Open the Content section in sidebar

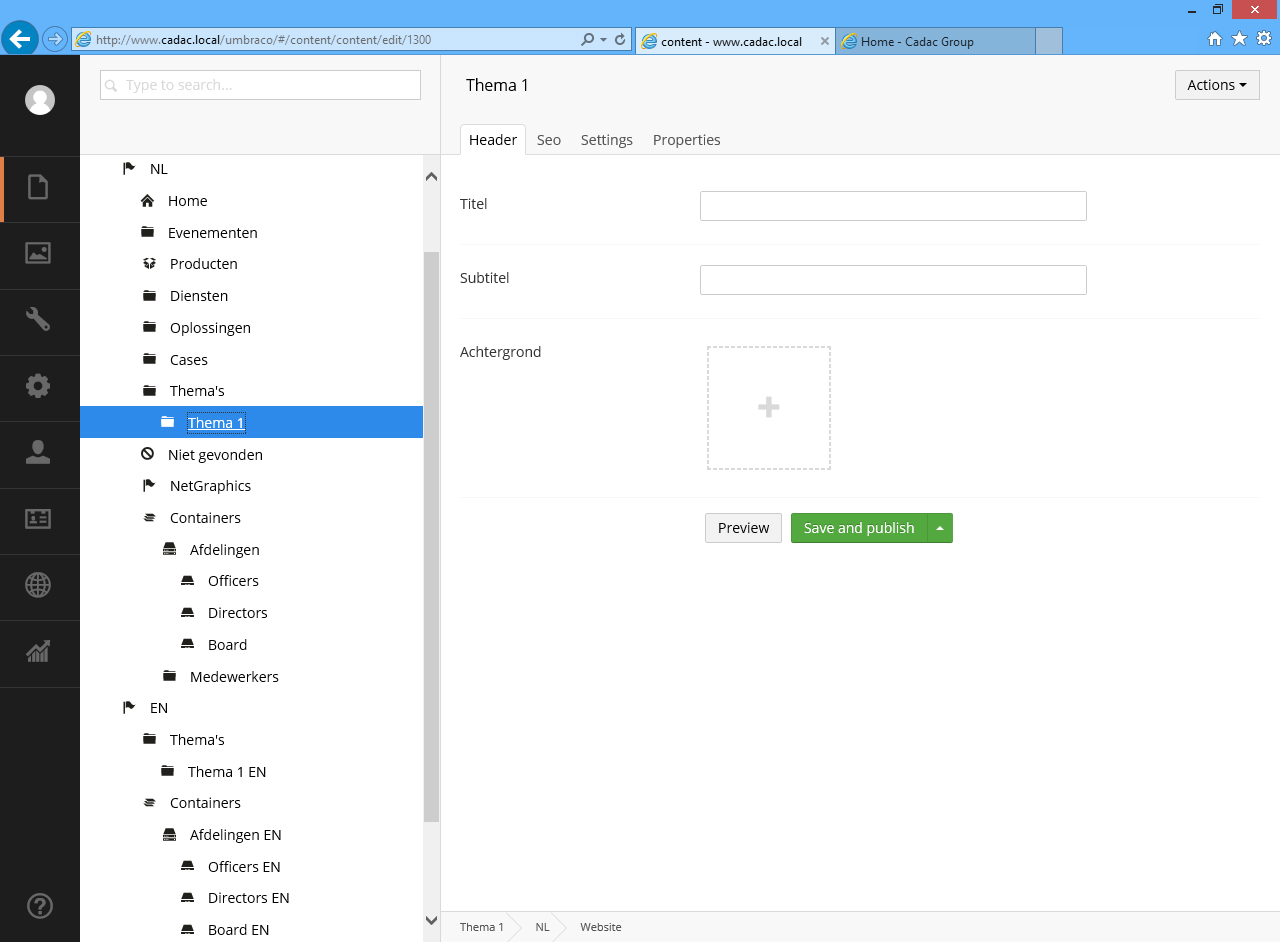(x=38, y=188)
